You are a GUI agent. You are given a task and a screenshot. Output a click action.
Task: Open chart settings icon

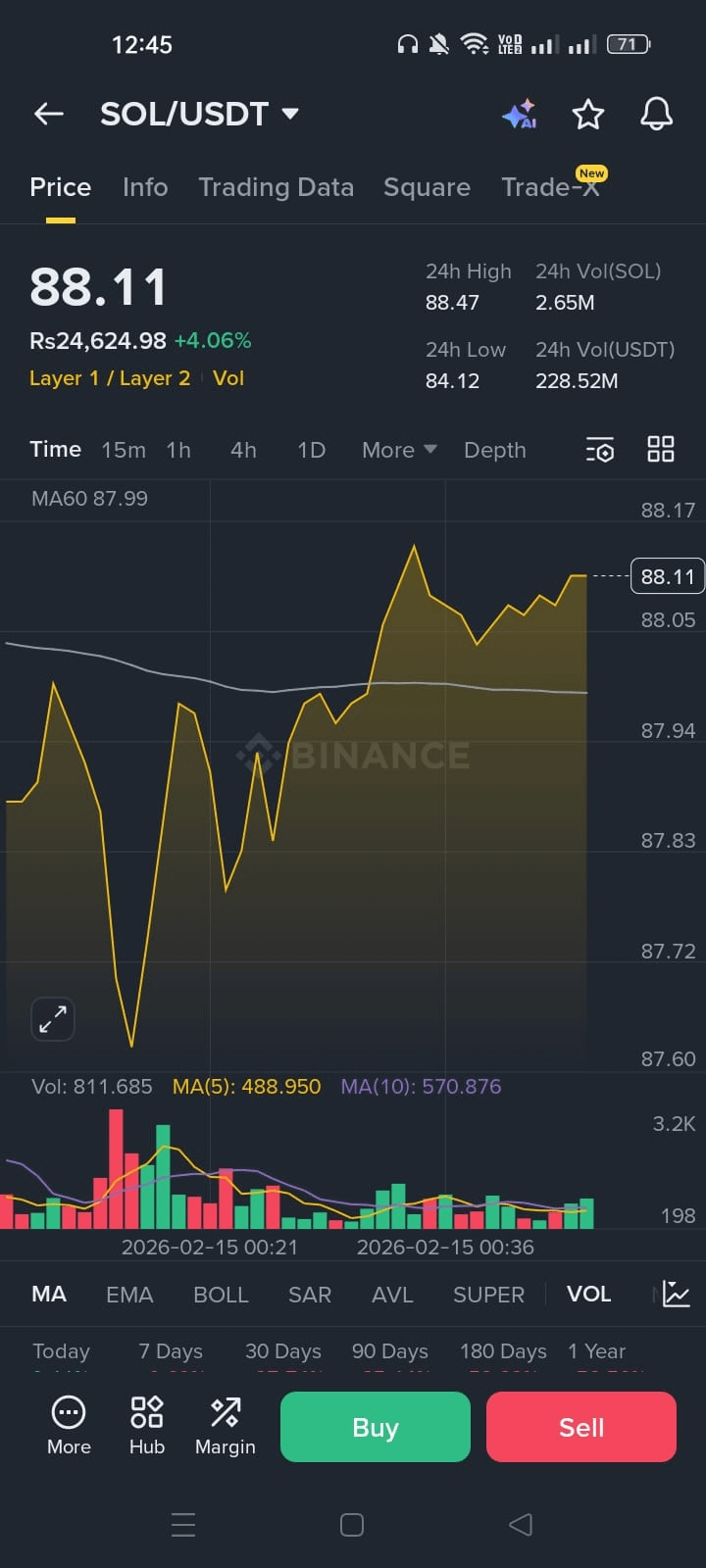pyautogui.click(x=600, y=450)
